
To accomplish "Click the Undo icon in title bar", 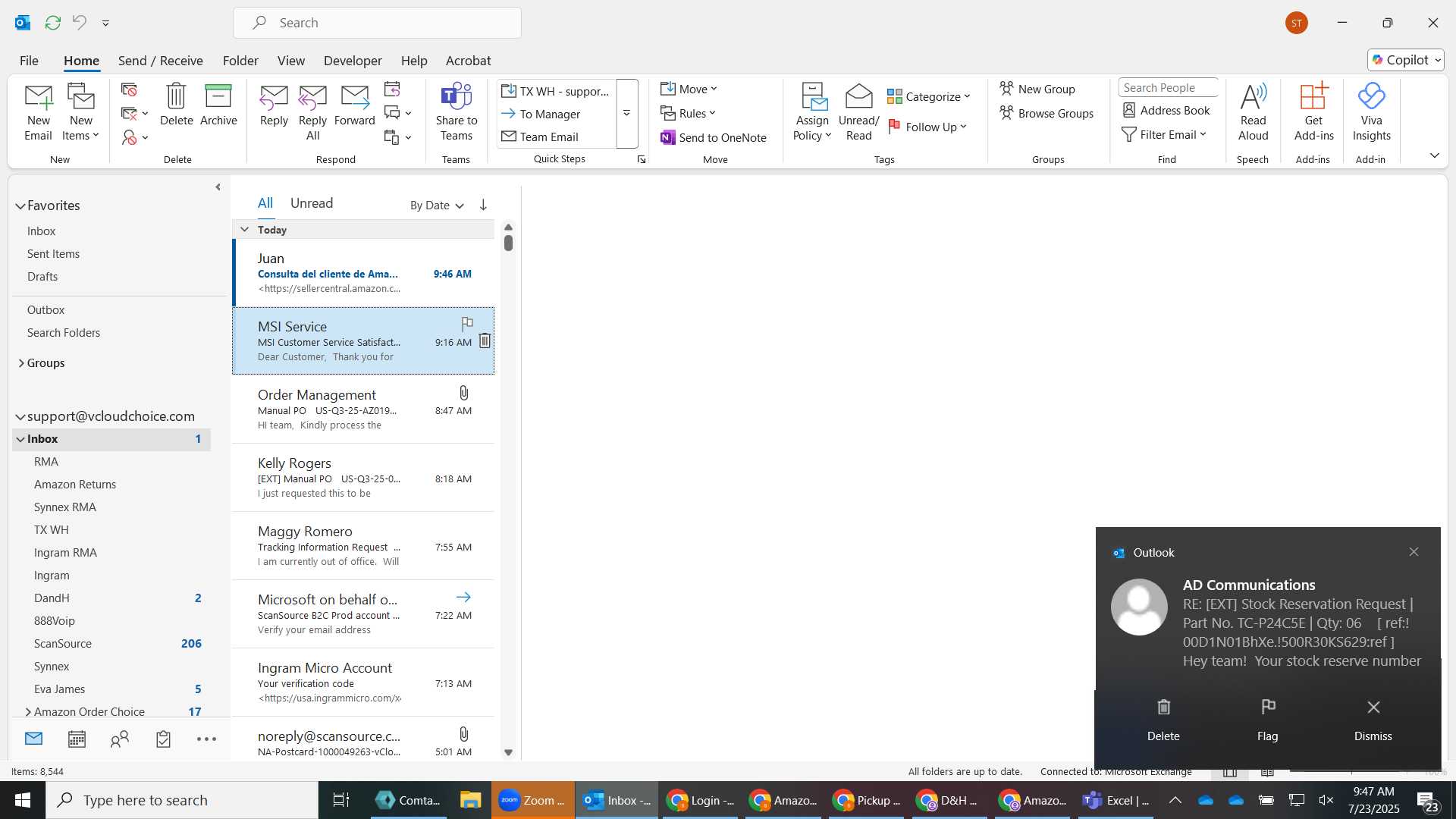I will point(79,23).
